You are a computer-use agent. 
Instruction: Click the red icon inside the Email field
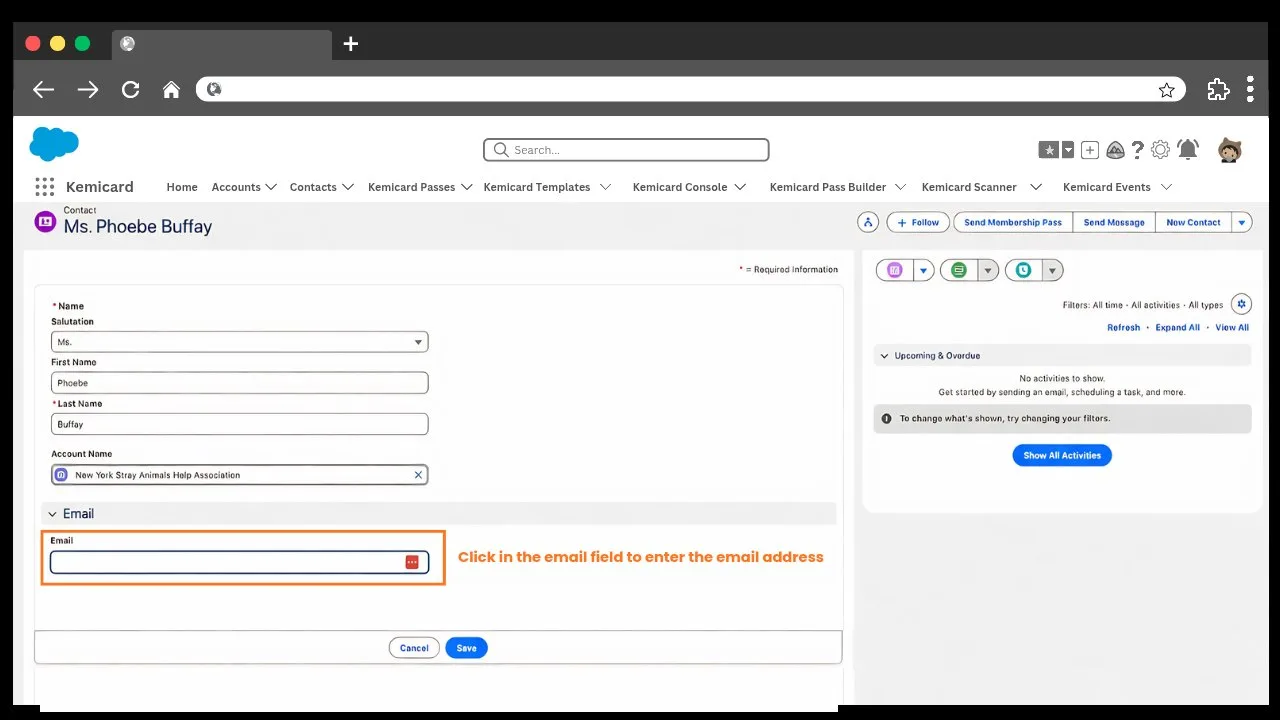pyautogui.click(x=412, y=562)
